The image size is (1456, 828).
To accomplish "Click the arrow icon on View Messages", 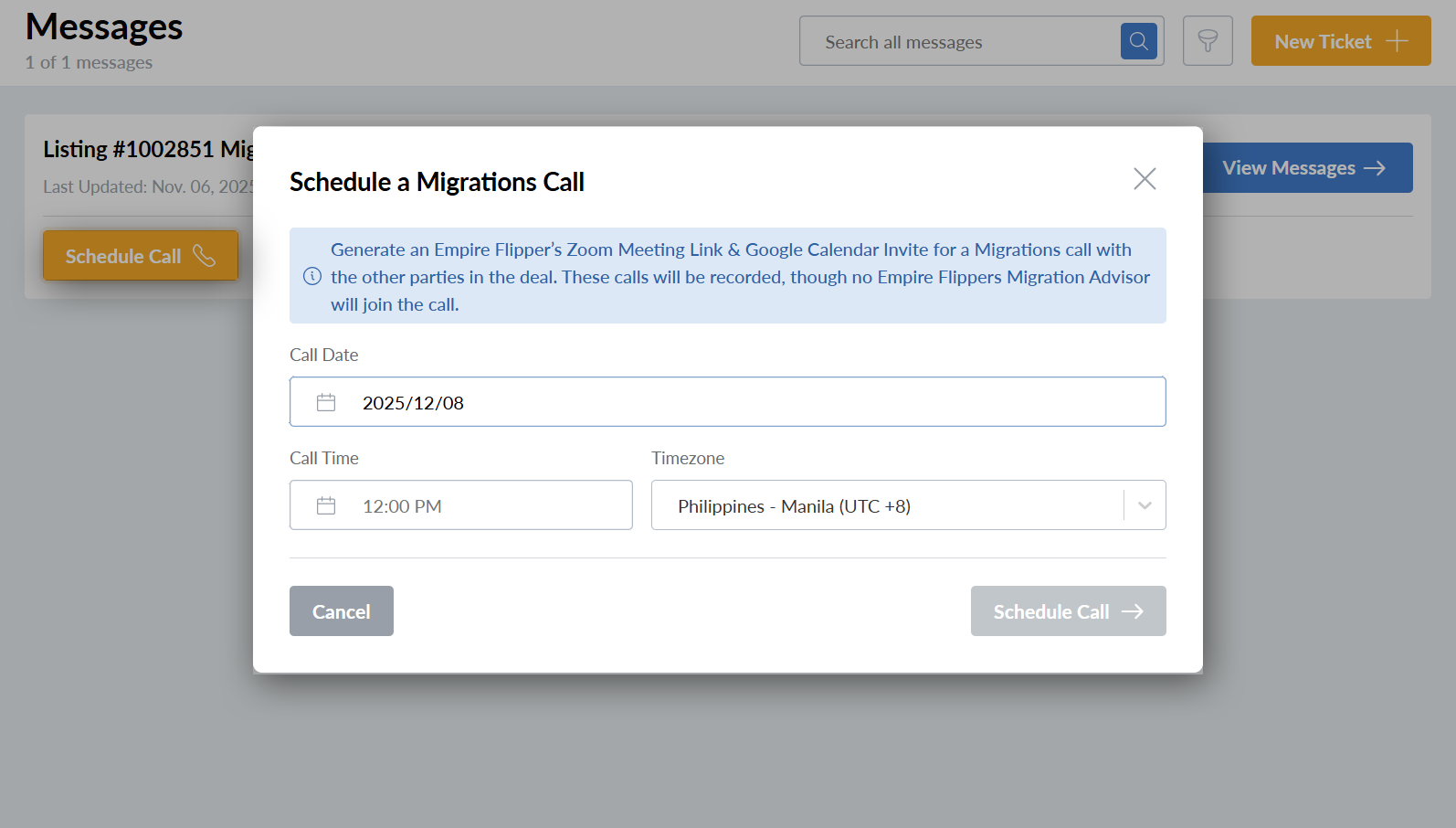I will (1375, 168).
